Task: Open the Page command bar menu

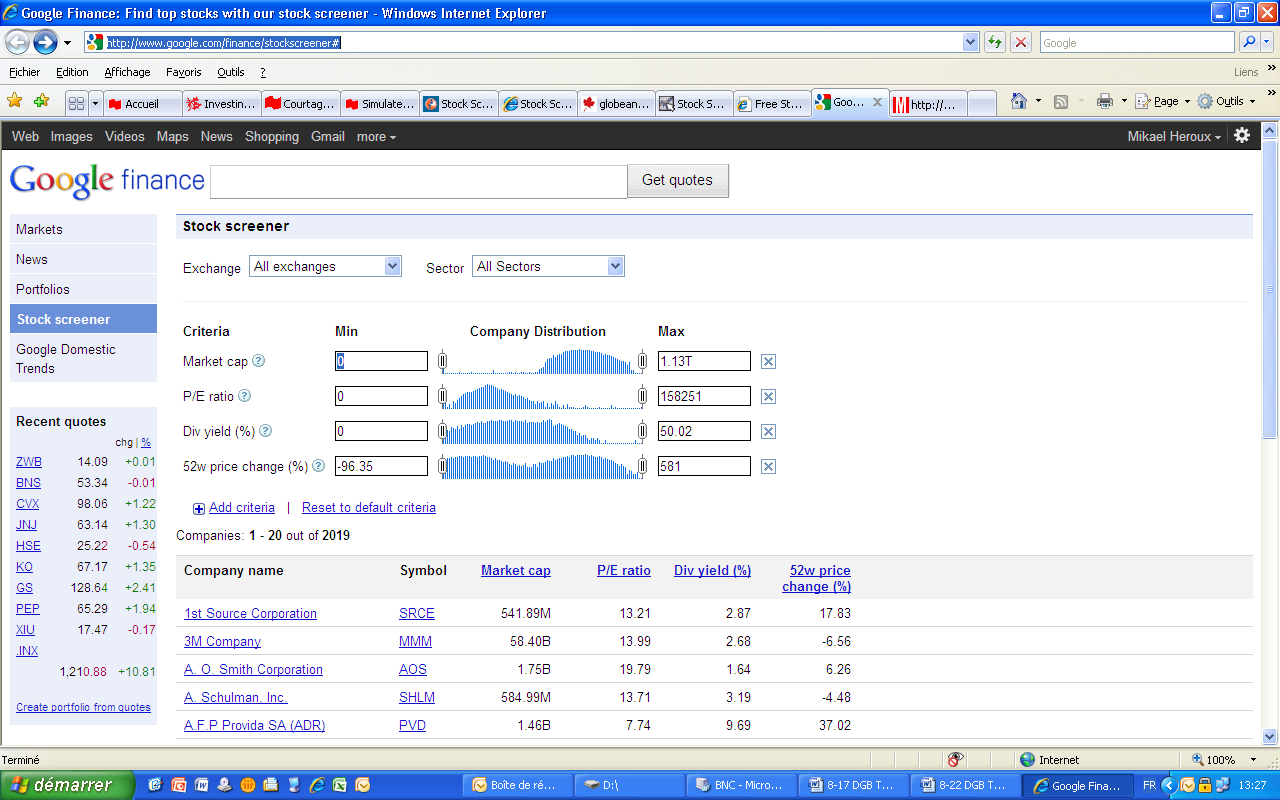Action: point(1162,101)
